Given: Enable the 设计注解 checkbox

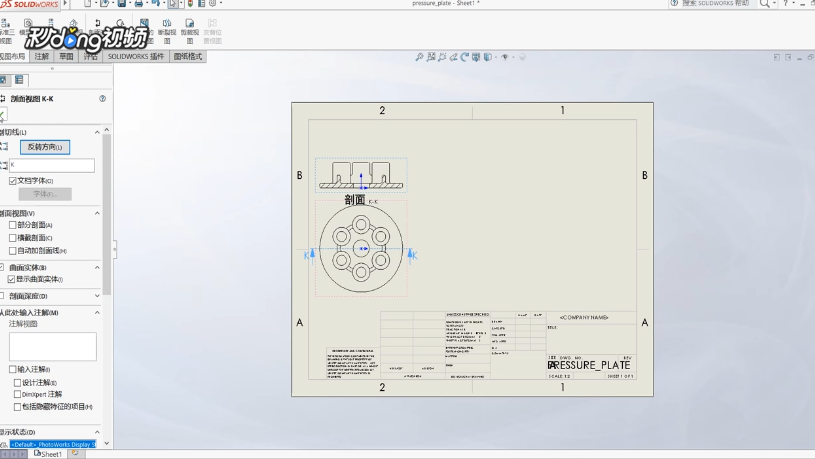Looking at the screenshot, I should [17, 383].
